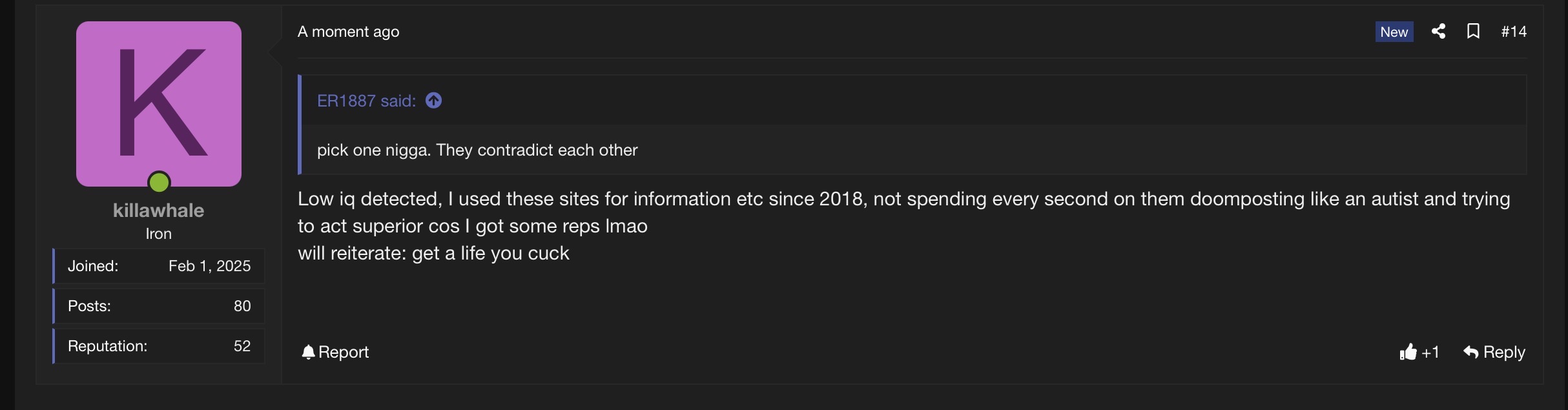Click the bell icon beside Report
The width and height of the screenshot is (1568, 410).
[308, 352]
